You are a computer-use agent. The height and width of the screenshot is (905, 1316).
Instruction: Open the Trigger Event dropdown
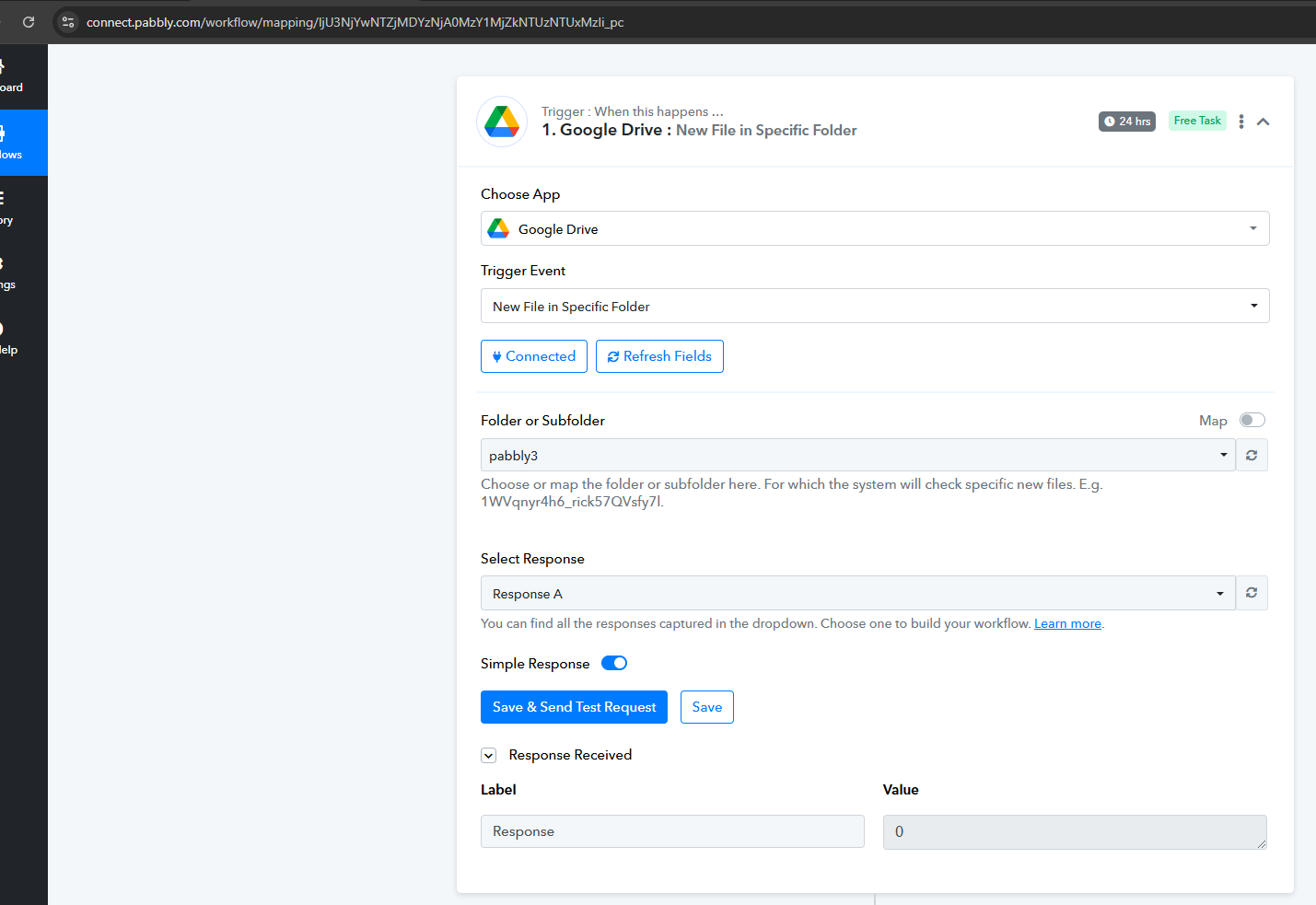tap(875, 306)
